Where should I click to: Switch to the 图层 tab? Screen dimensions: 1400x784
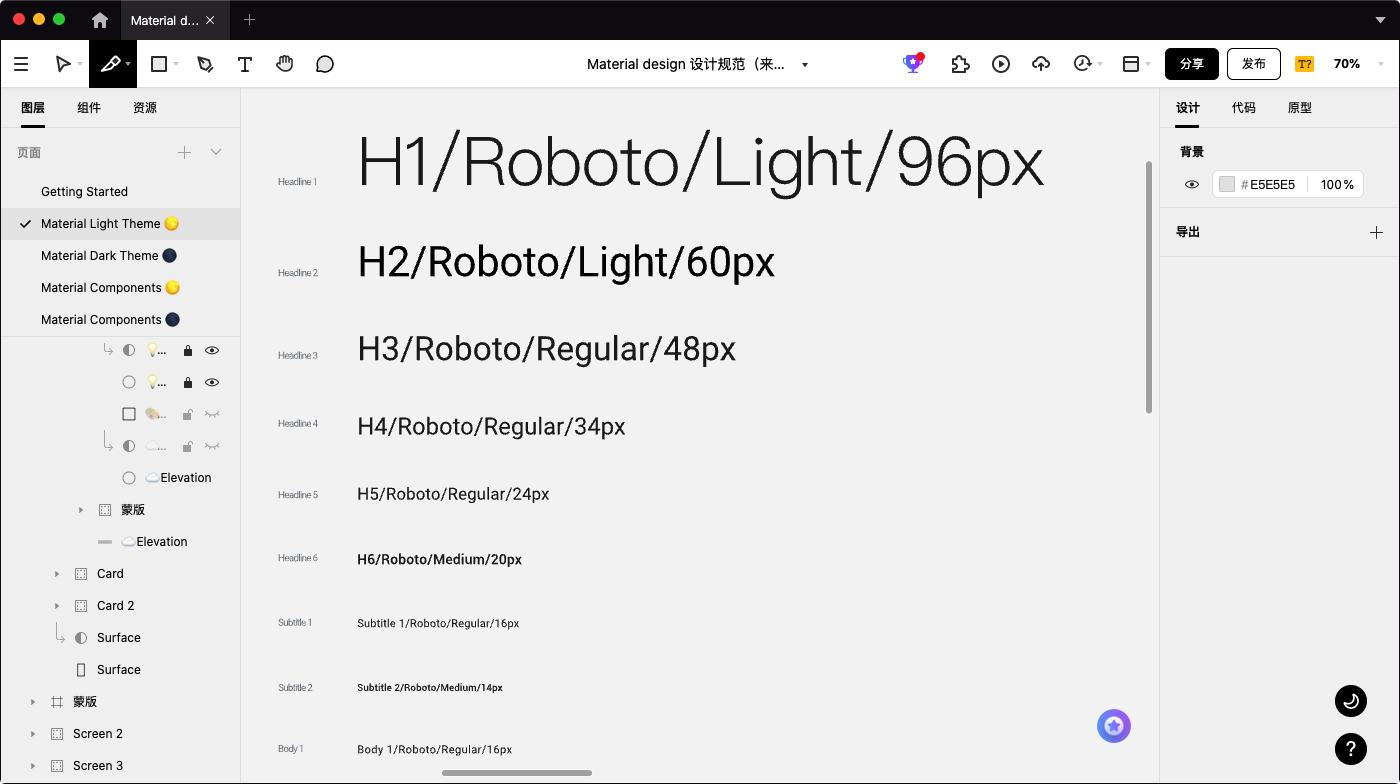[x=33, y=108]
